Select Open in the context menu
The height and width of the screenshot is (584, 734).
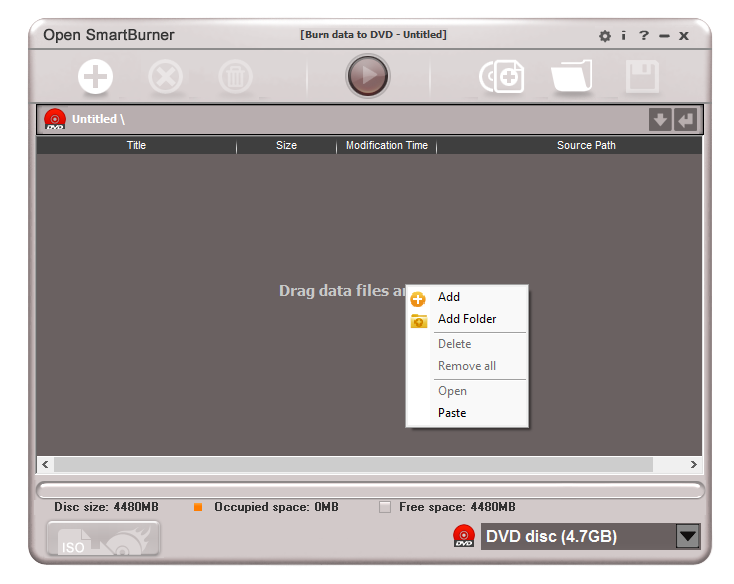click(x=468, y=391)
